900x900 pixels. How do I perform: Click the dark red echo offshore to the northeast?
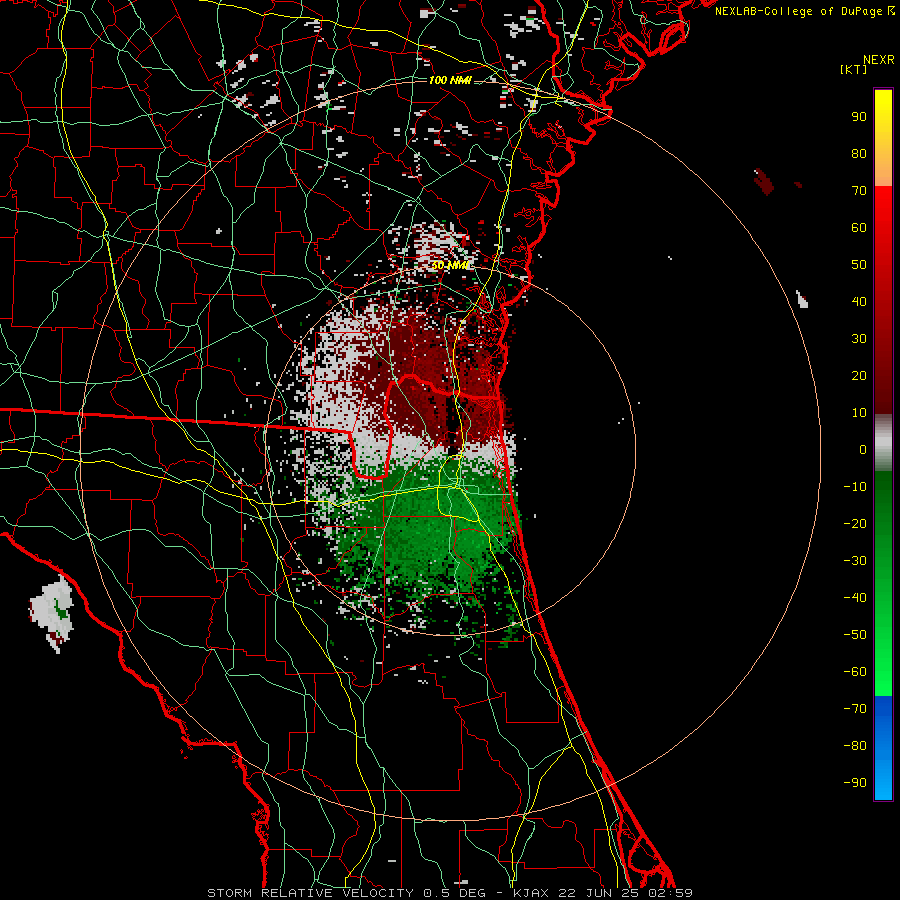763,181
